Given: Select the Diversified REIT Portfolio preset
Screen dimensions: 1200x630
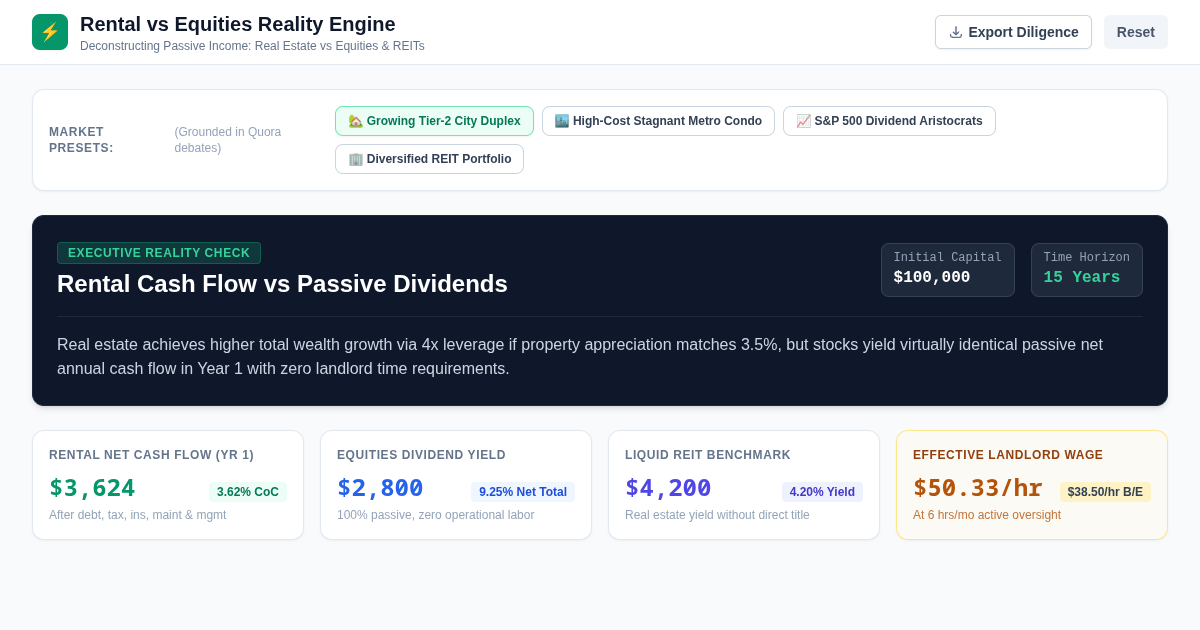Looking at the screenshot, I should [429, 159].
